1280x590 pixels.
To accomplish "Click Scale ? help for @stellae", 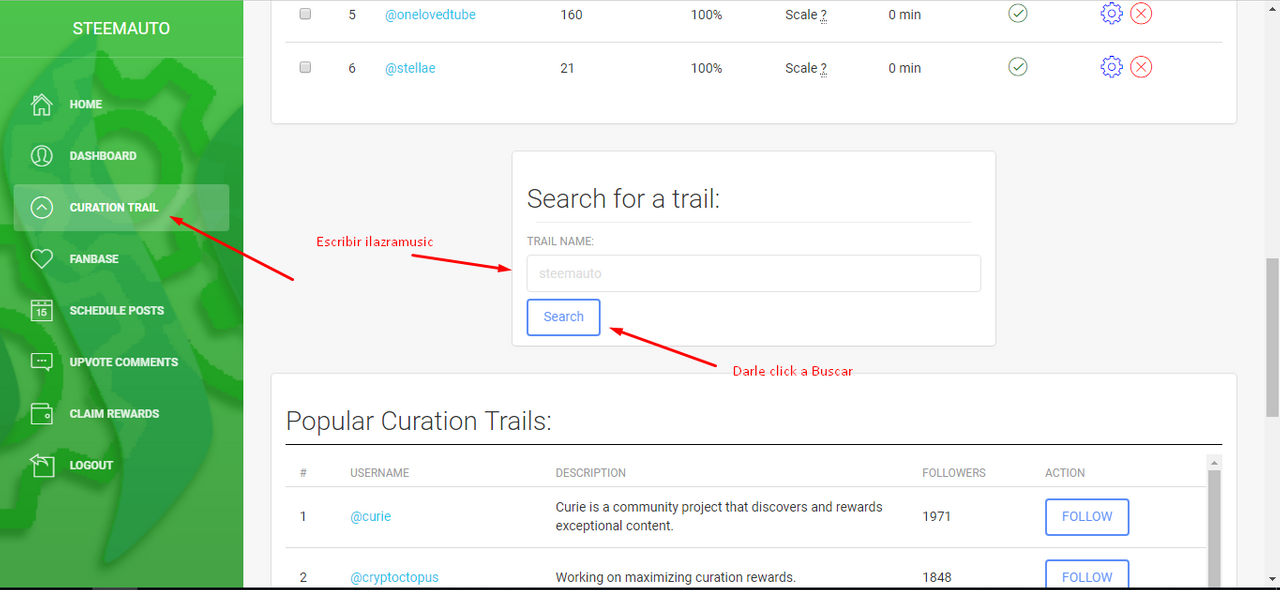I will (x=806, y=68).
